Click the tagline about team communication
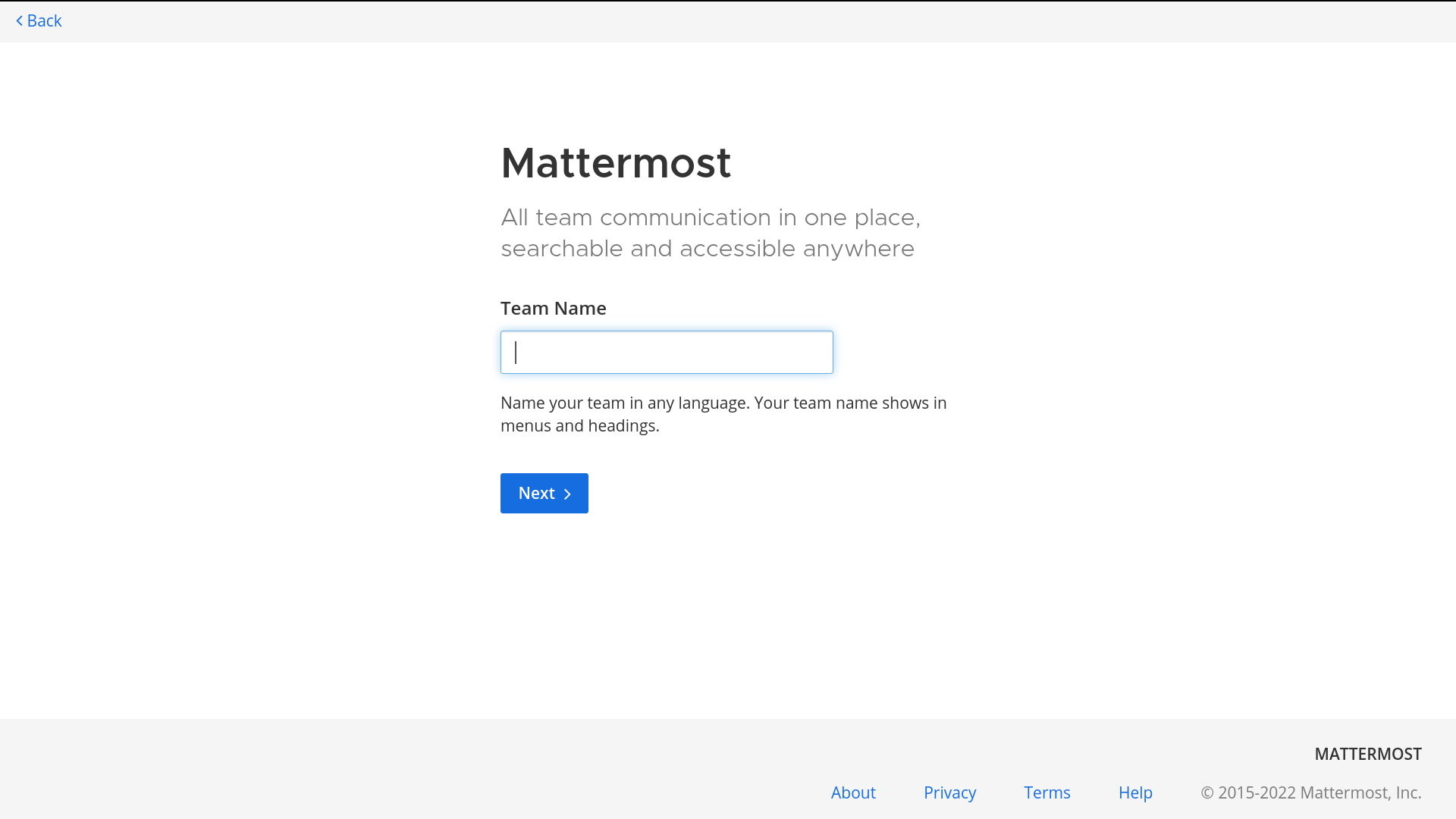Viewport: 1456px width, 819px height. click(x=710, y=233)
